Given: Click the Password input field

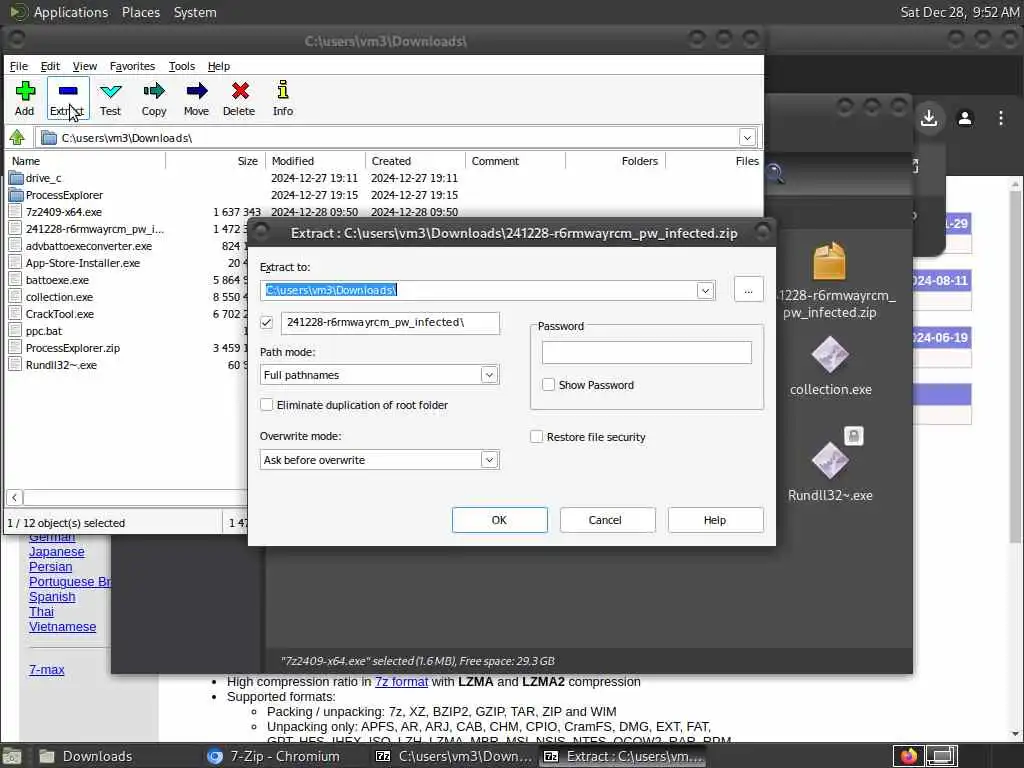Looking at the screenshot, I should pos(647,353).
